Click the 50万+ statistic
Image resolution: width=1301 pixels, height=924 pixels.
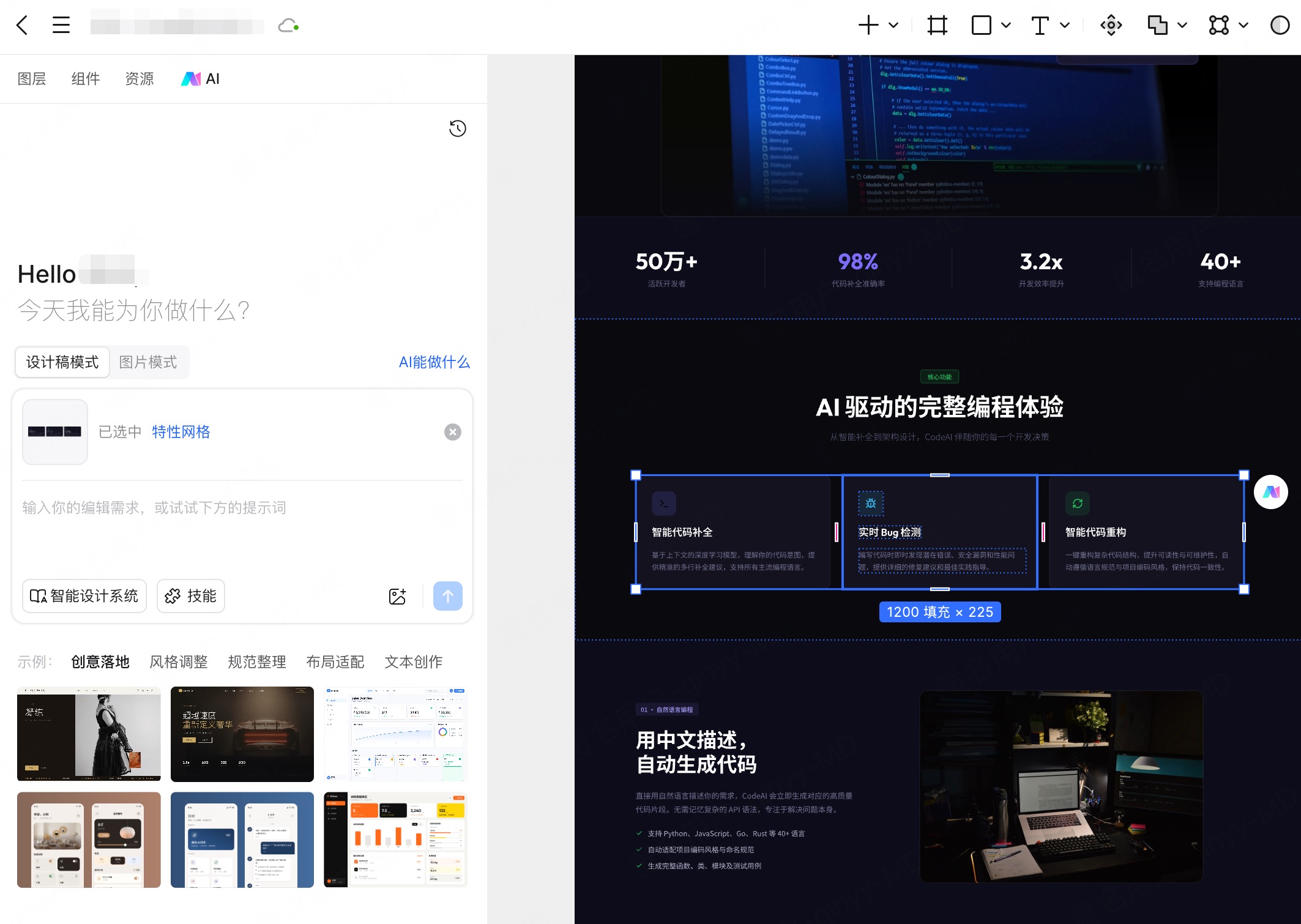666,262
